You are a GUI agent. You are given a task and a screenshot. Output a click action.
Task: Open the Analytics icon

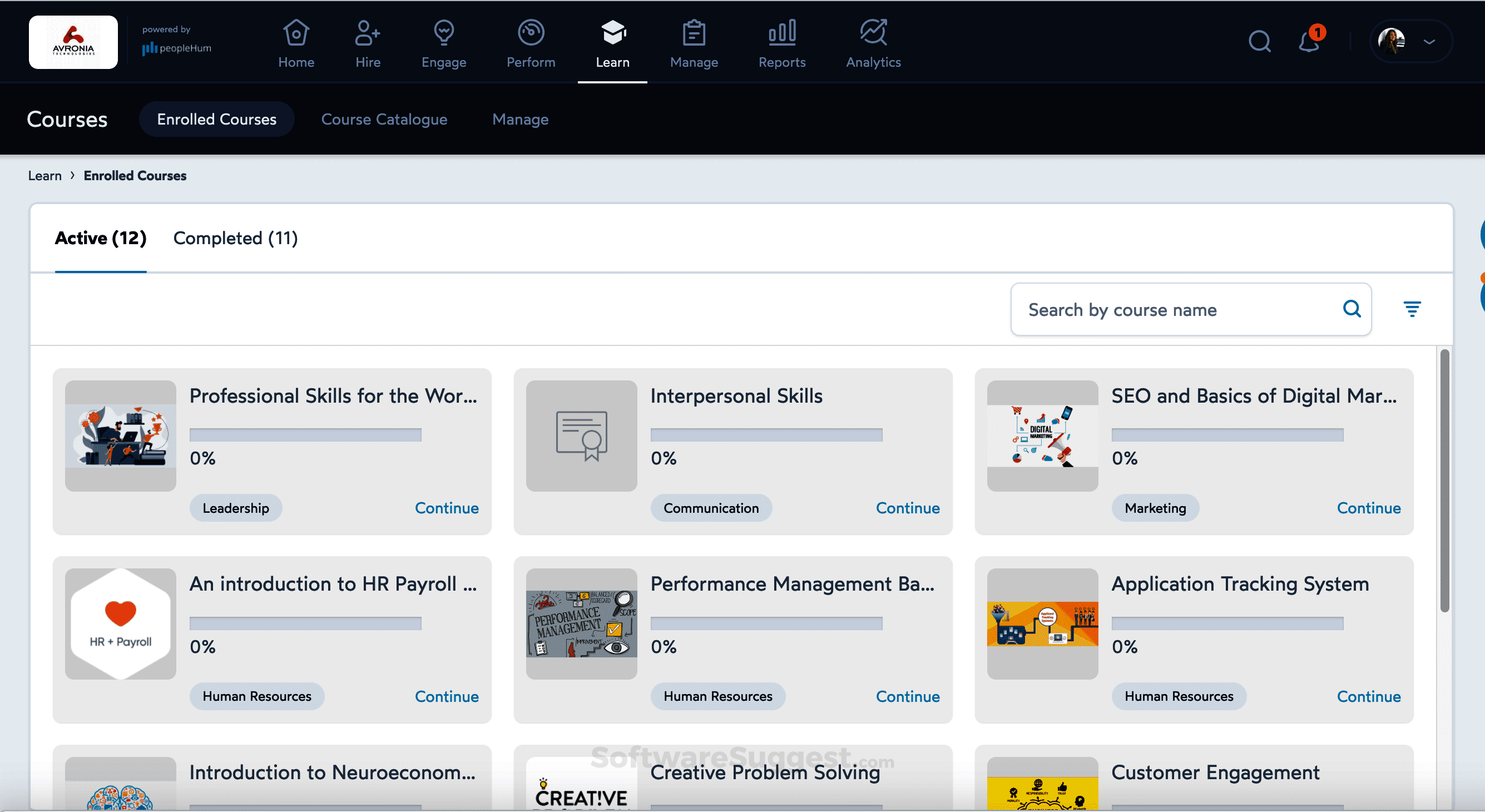[x=873, y=33]
